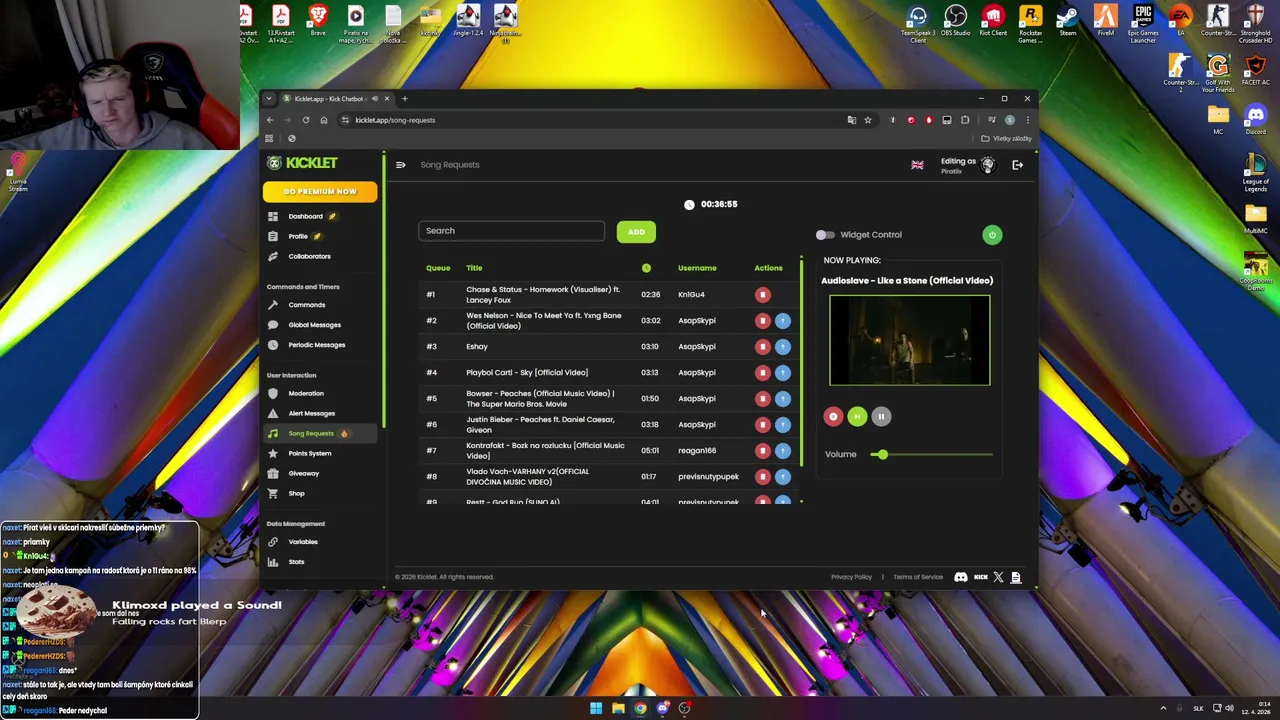Viewport: 1280px width, 720px height.
Task: Click the browser reload button
Action: (x=306, y=120)
